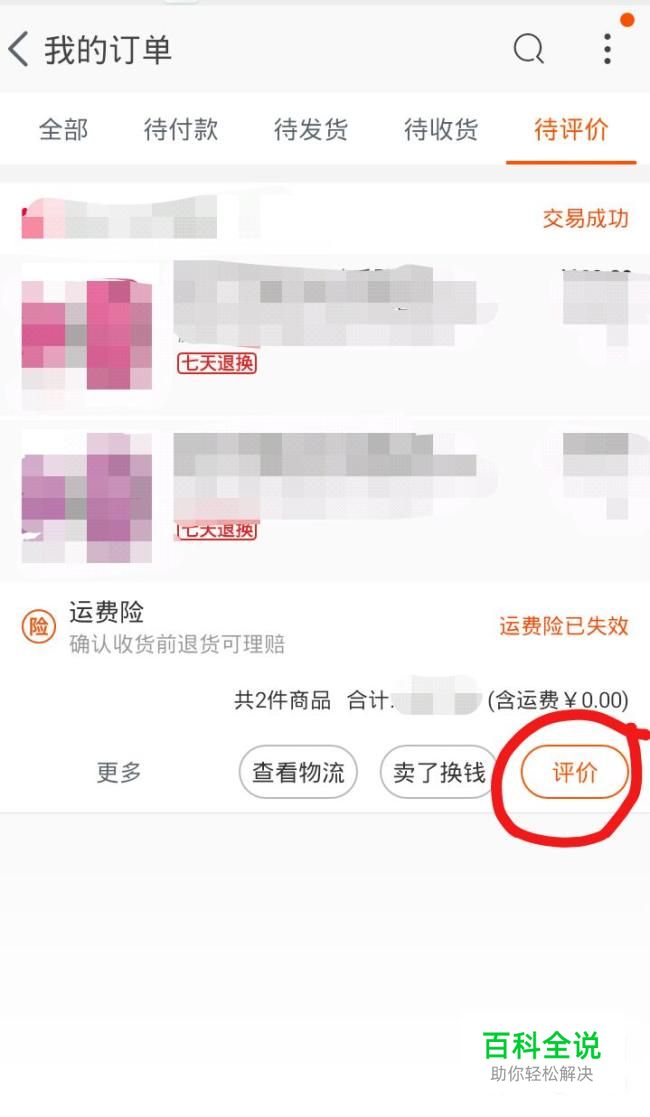Tap the 交易成功 order status
Screen dimensions: 650x1117
point(586,219)
